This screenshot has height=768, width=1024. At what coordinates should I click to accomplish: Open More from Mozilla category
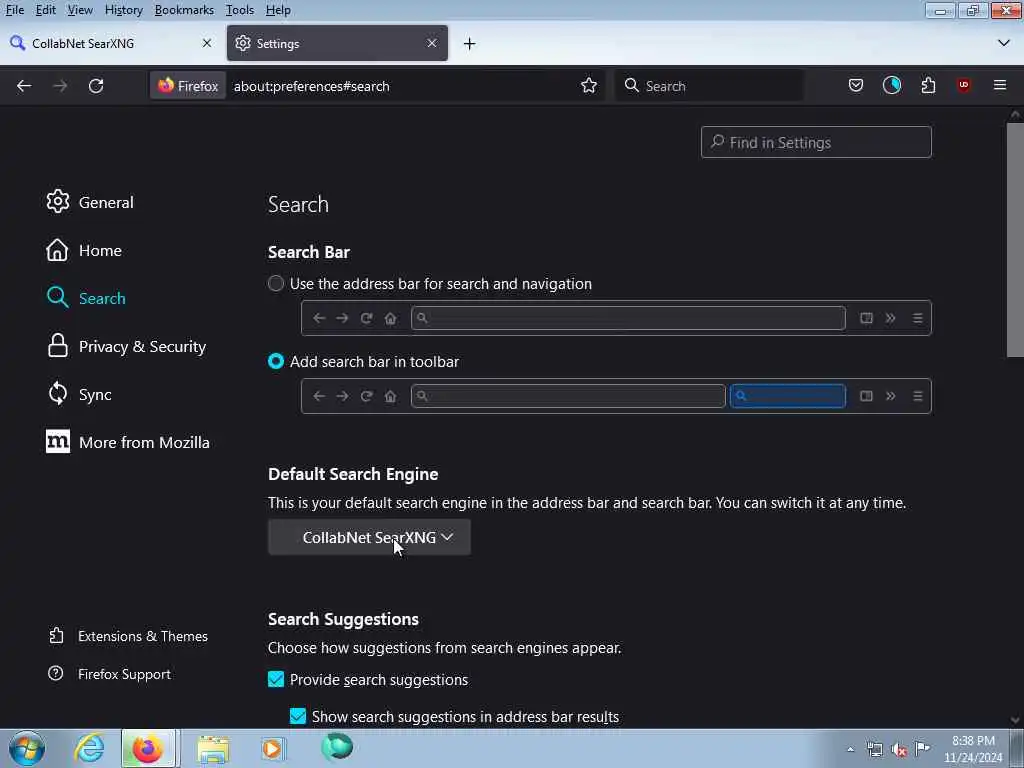coord(128,443)
